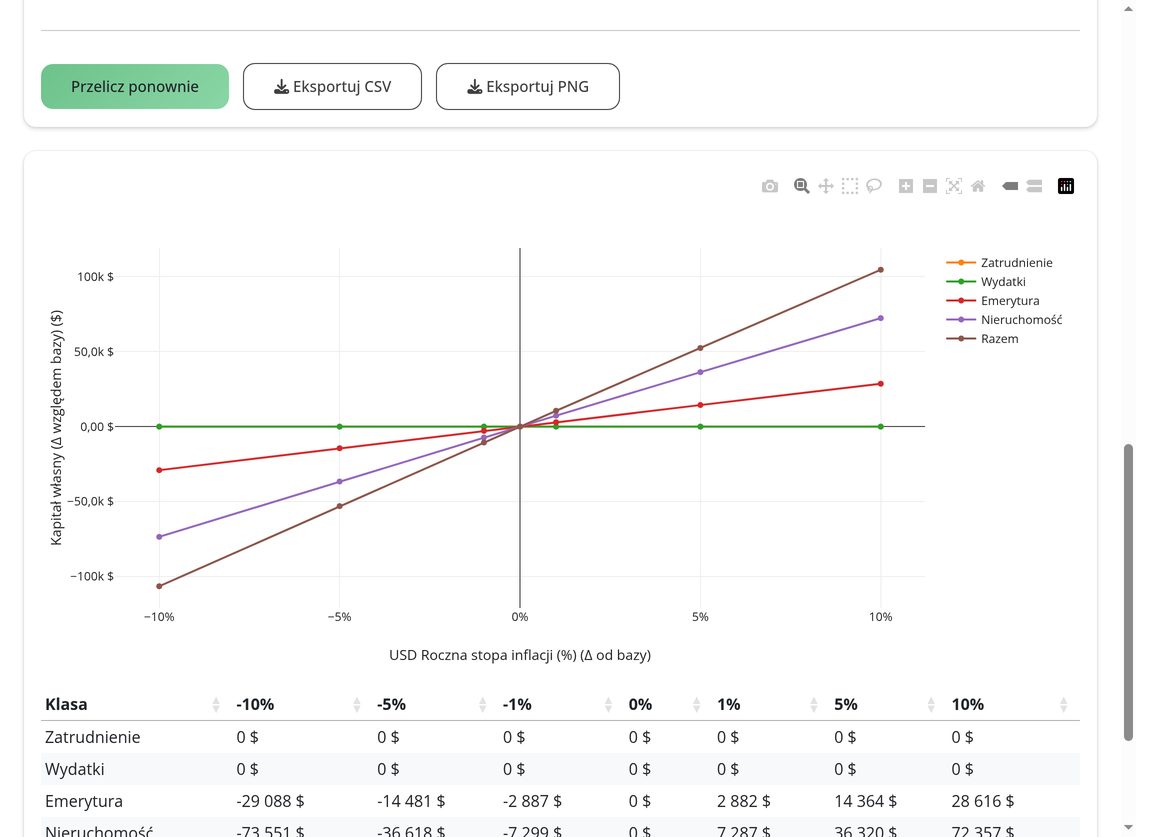
Task: Click the Przelicz ponownie button
Action: click(x=135, y=87)
